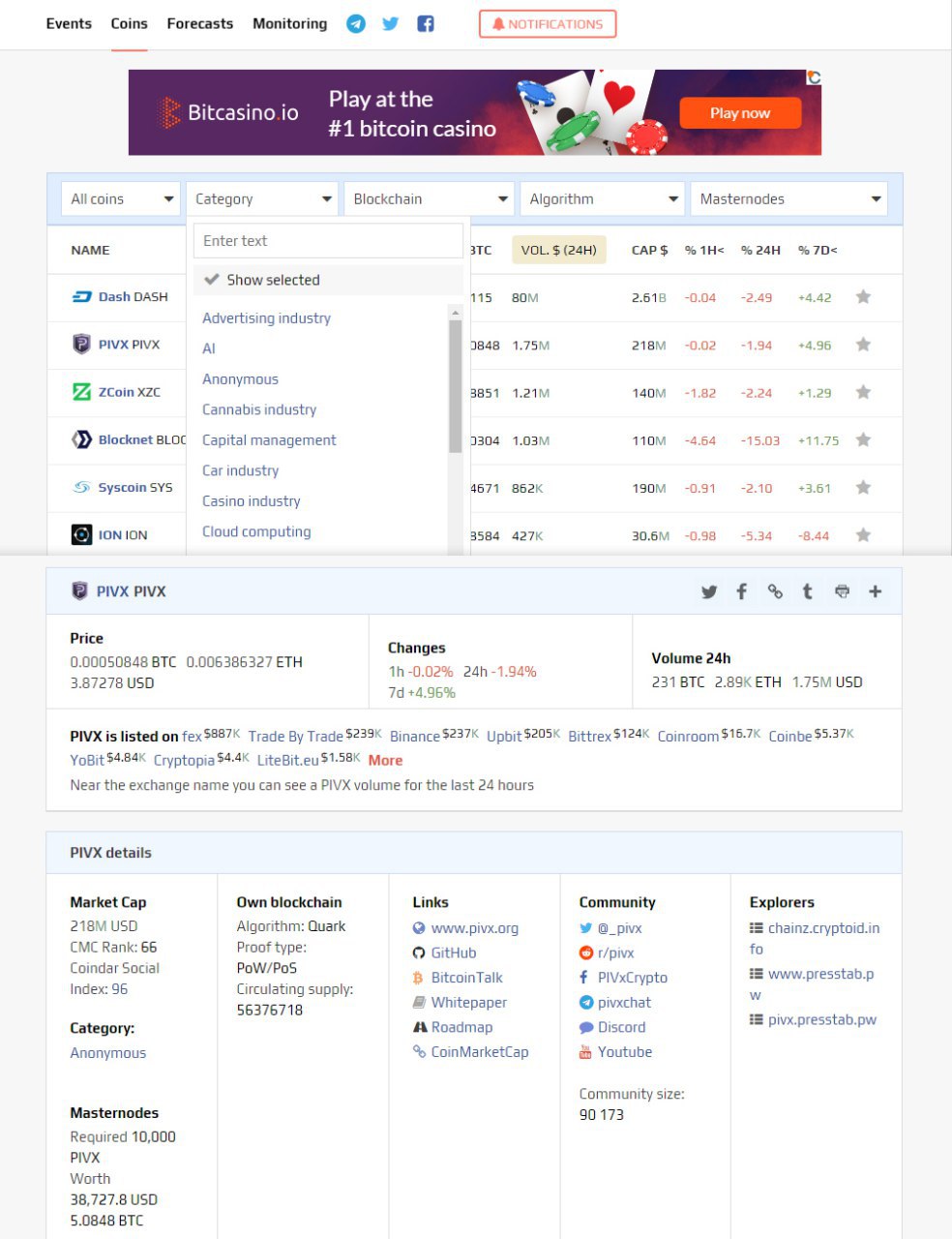
Task: Open pivx.presstab.pw explorer link
Action: 821,1019
